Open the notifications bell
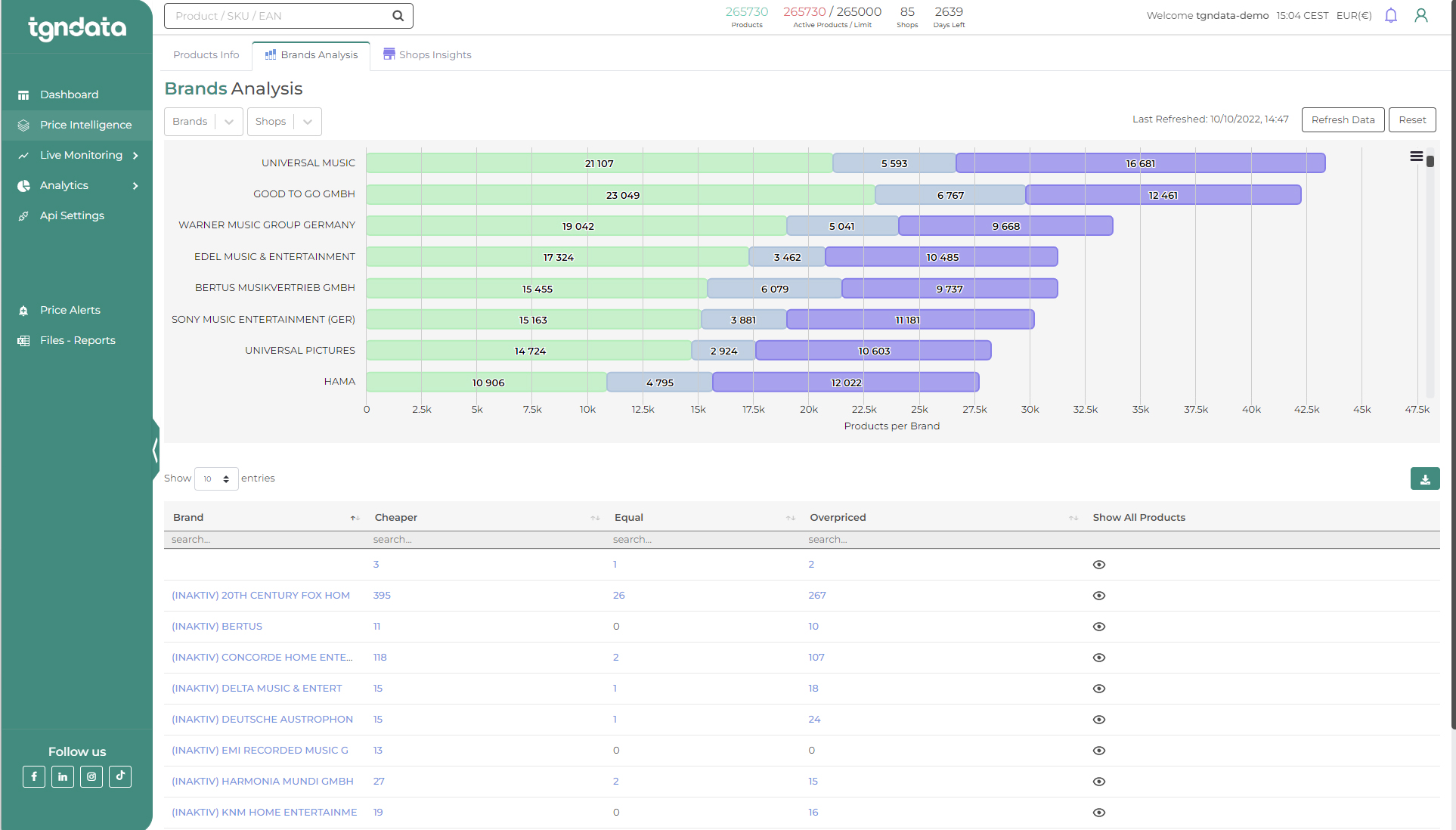This screenshot has height=830, width=1456. [x=1391, y=16]
